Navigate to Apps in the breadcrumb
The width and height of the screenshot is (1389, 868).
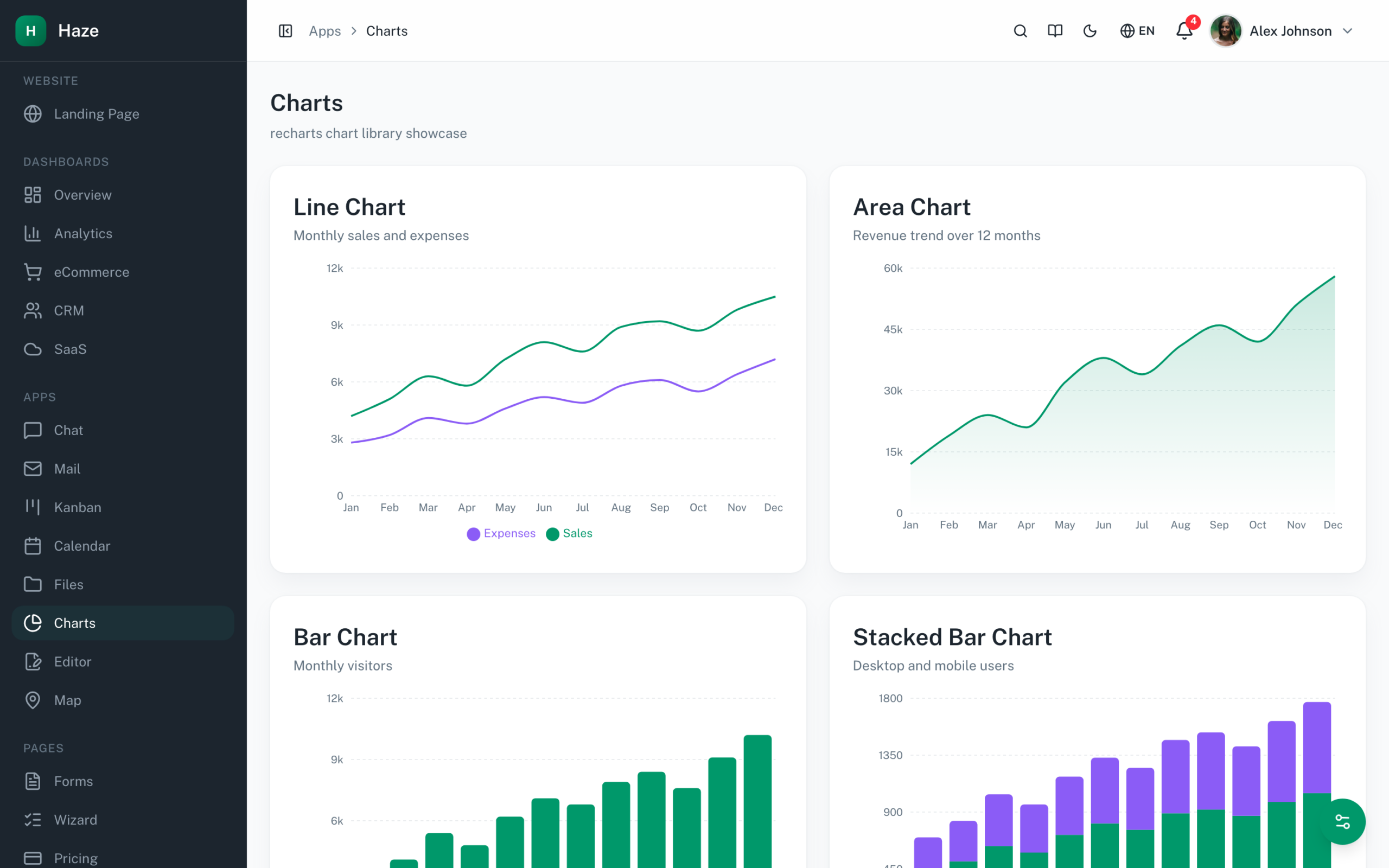click(x=325, y=31)
